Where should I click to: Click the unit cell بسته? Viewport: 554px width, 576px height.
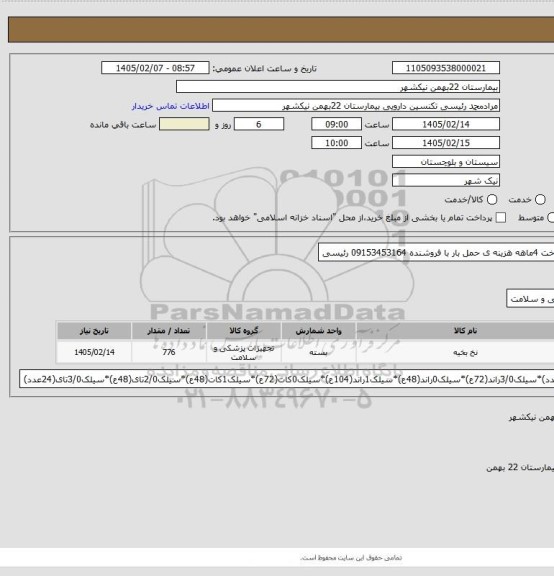(319, 352)
